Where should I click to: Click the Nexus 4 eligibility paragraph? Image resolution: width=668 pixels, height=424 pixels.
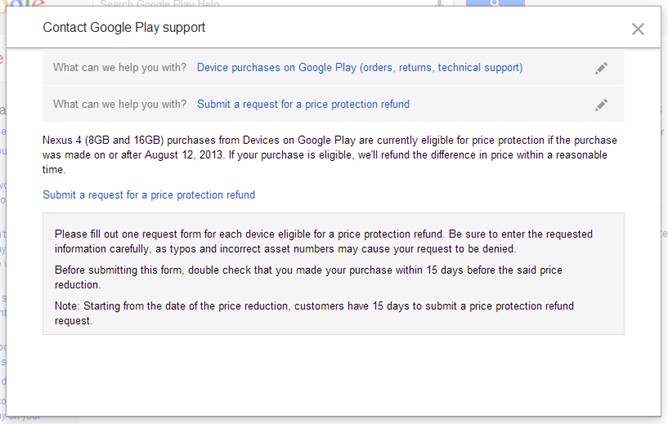point(330,155)
